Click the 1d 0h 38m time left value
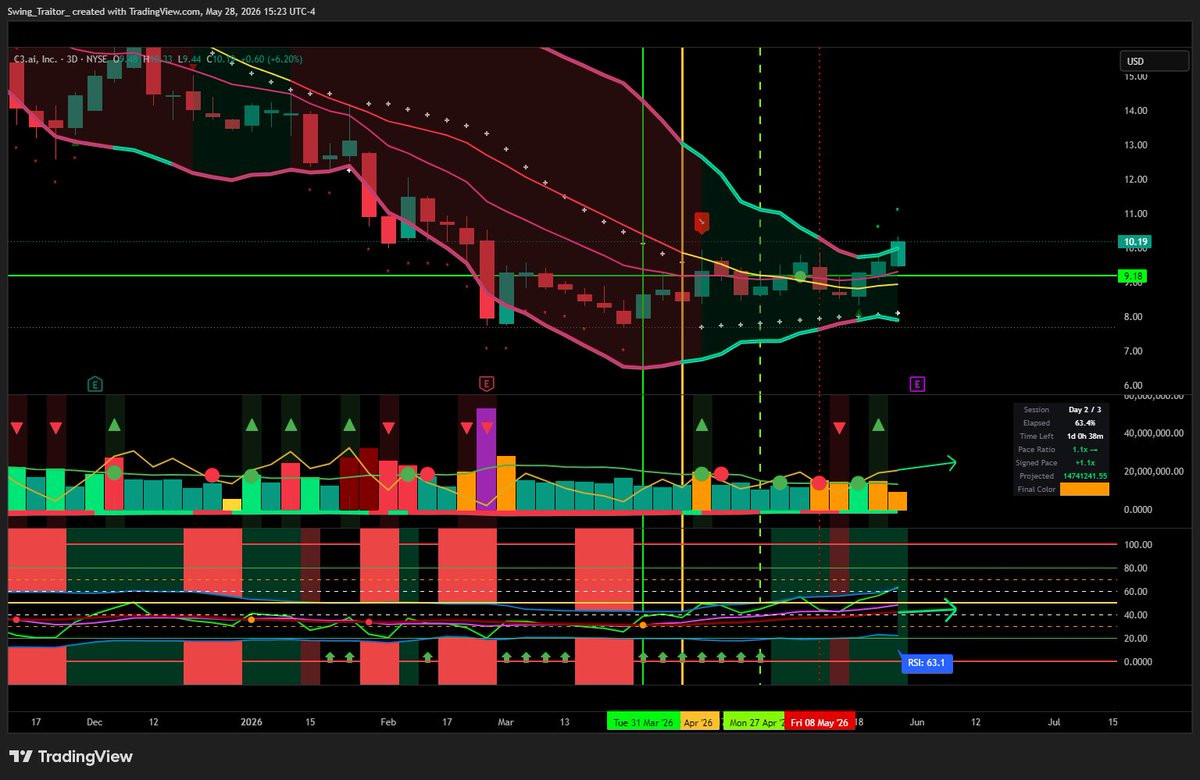This screenshot has width=1200, height=780. [1085, 437]
